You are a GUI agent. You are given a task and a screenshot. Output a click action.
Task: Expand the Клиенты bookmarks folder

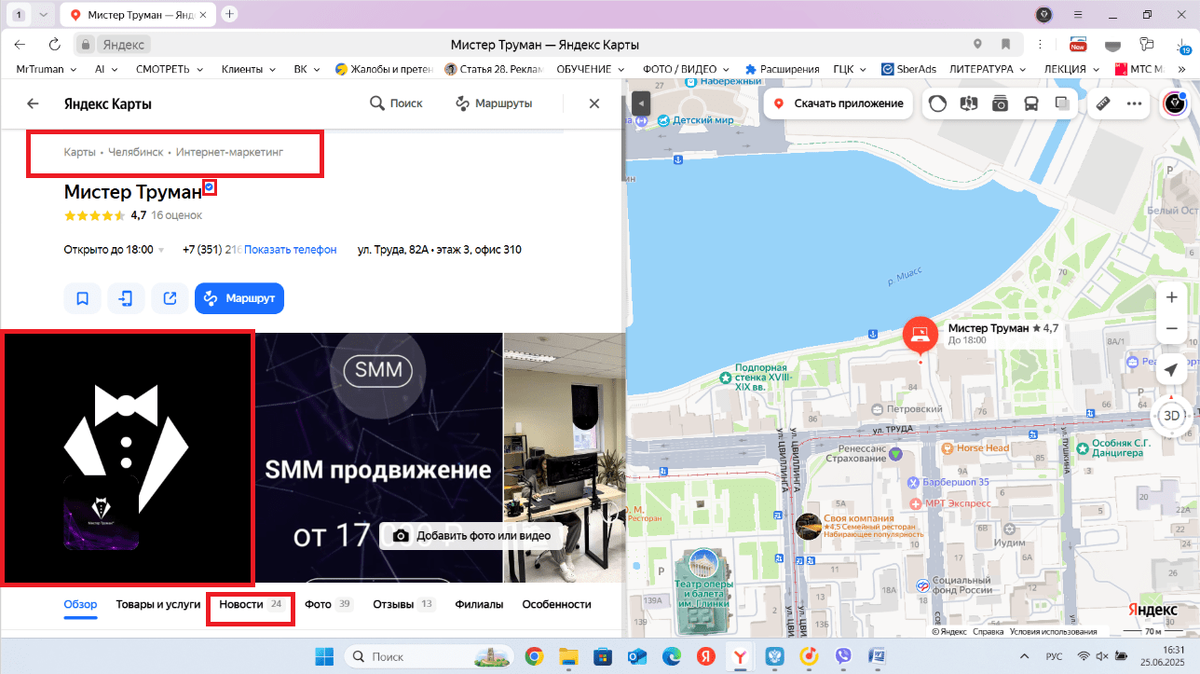249,69
